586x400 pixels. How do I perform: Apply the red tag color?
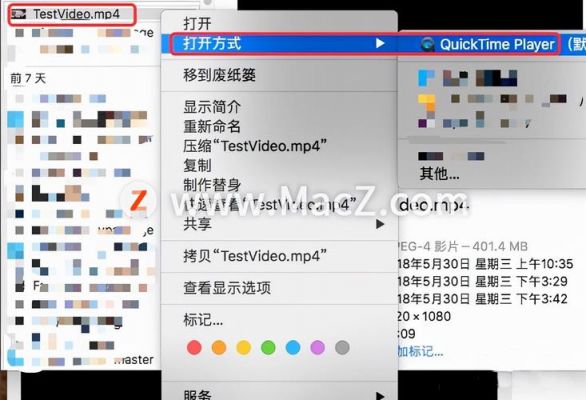pos(194,348)
